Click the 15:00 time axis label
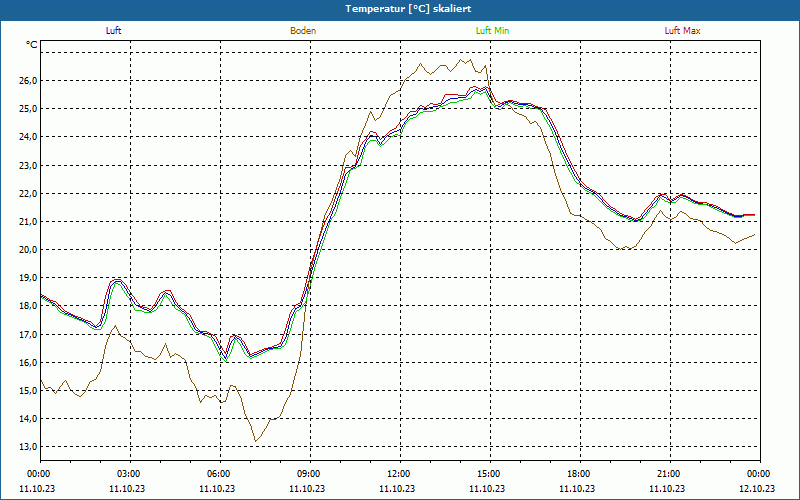800x500 pixels. pyautogui.click(x=490, y=474)
